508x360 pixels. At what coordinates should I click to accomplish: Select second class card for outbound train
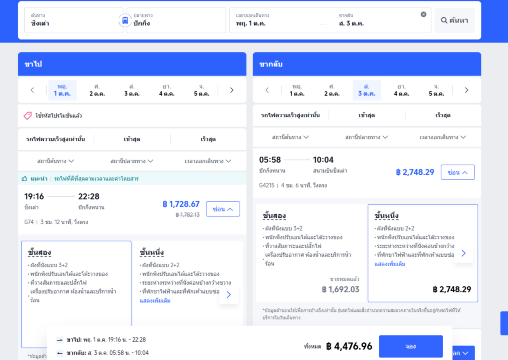click(76, 294)
